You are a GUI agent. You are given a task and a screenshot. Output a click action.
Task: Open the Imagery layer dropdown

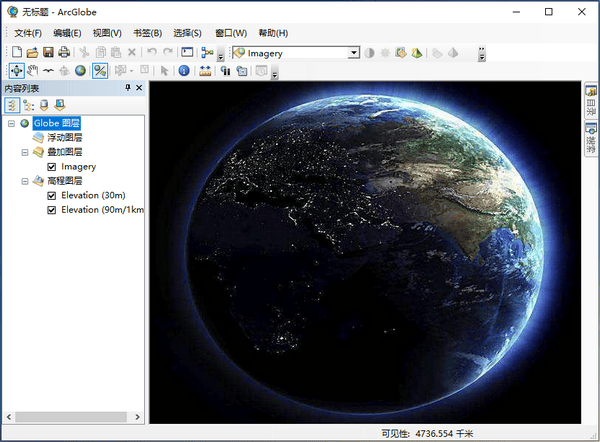[x=354, y=52]
